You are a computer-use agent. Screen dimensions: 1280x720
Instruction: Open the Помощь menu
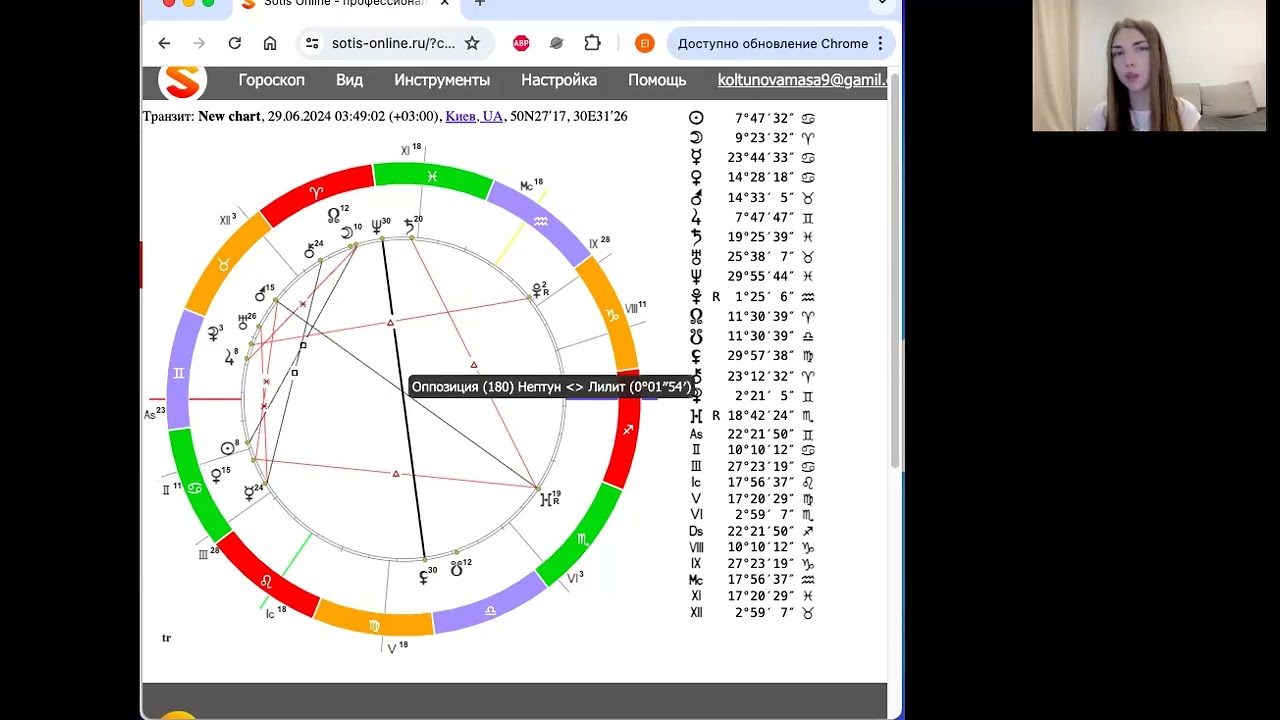(x=657, y=80)
